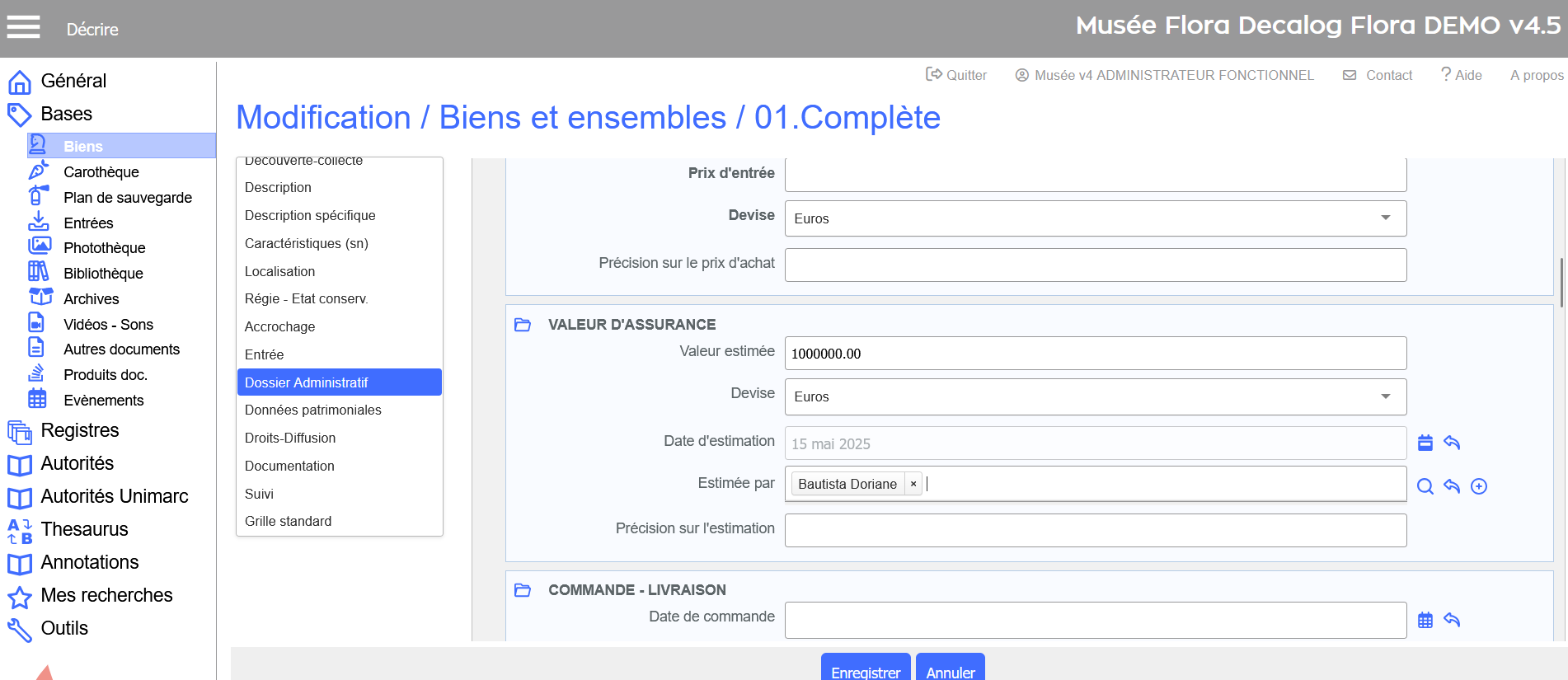Collapse VALEUR D'ASSURANCE section folder icon
Screen dimensions: 1568x680
coord(523,325)
